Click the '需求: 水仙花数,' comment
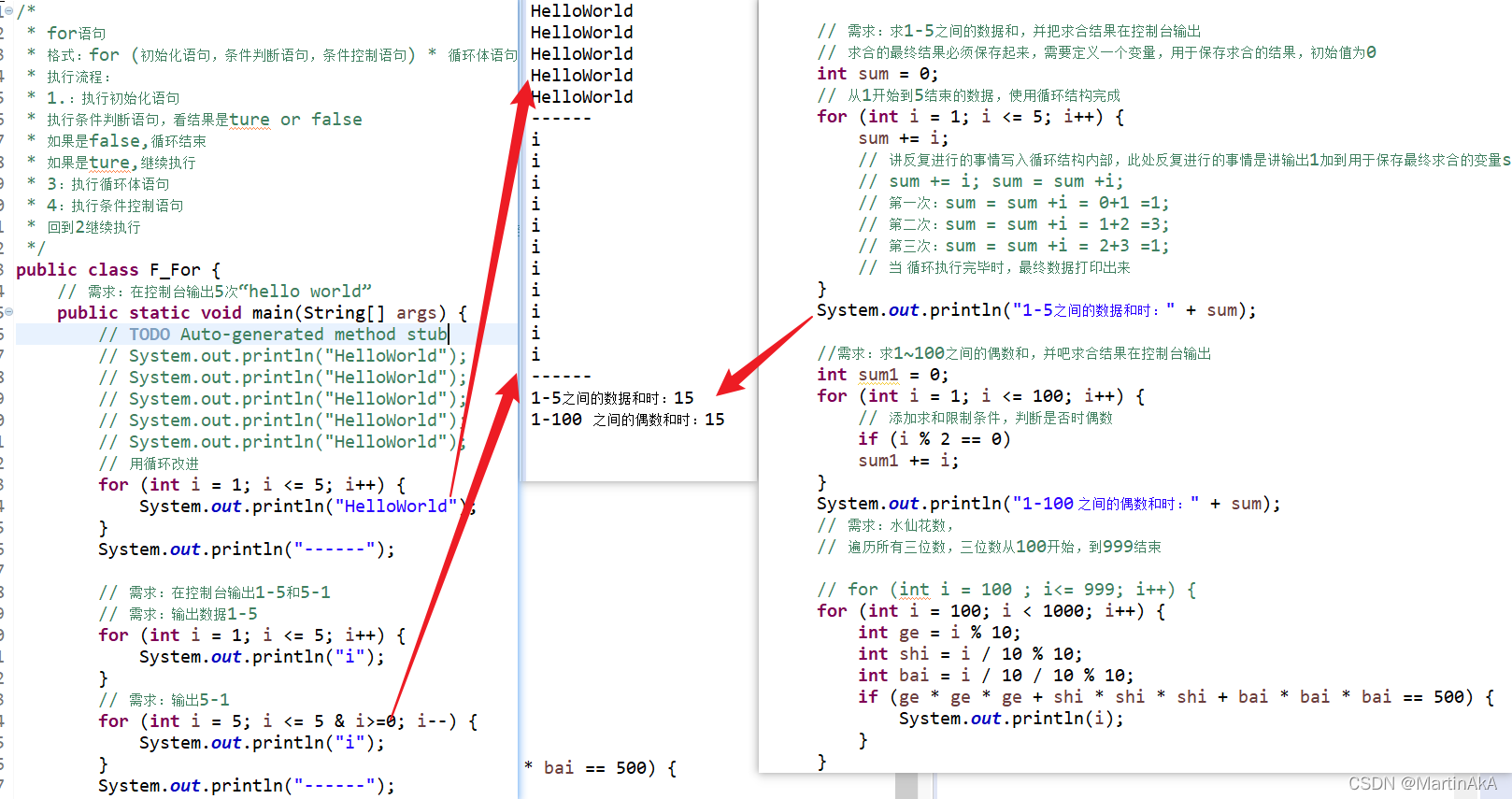This screenshot has width=1512, height=799. pos(885,525)
